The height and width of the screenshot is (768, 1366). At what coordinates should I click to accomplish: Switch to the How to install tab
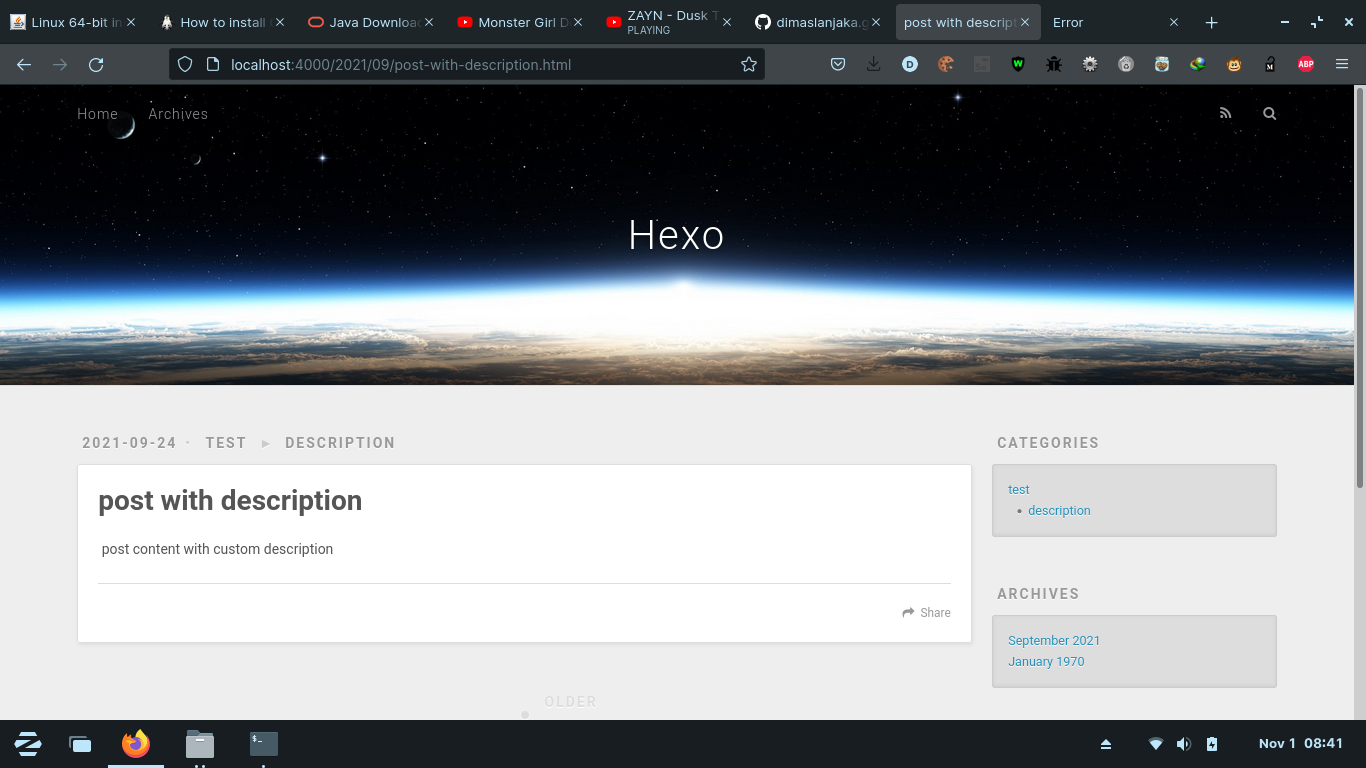point(223,22)
